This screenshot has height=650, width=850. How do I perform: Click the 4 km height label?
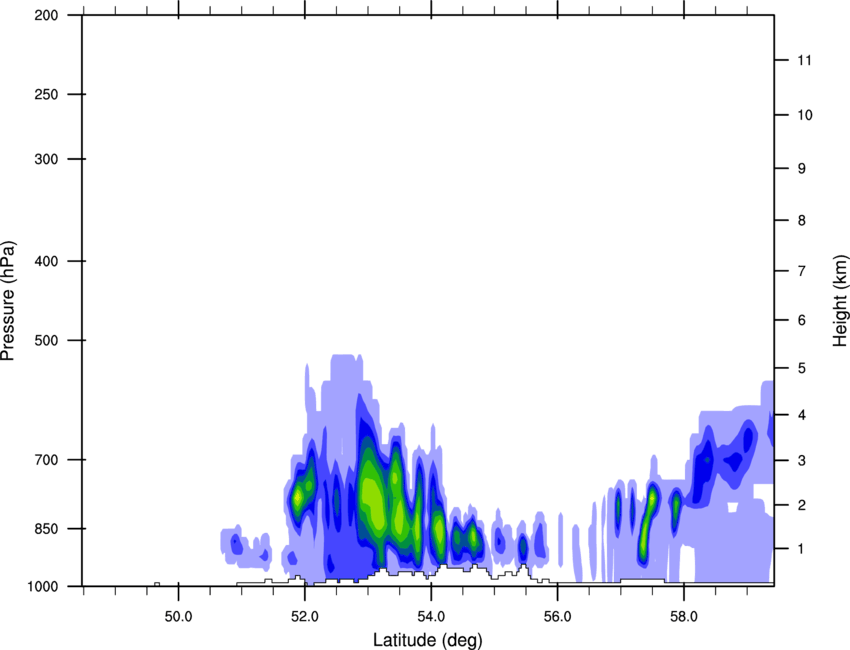[x=802, y=415]
